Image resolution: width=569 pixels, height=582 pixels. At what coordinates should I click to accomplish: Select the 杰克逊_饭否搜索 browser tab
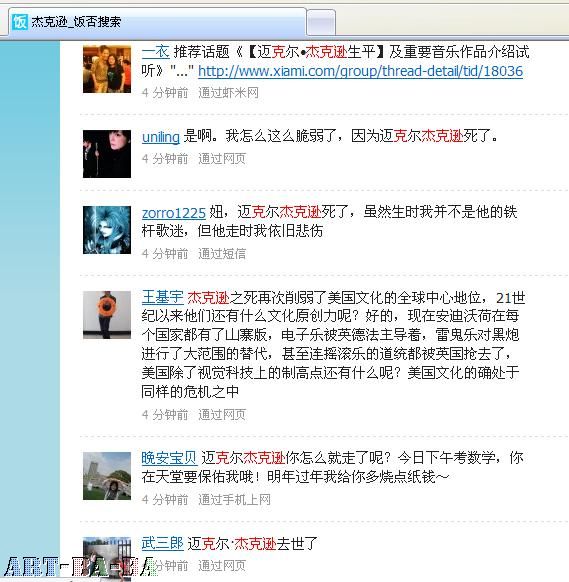(158, 22)
